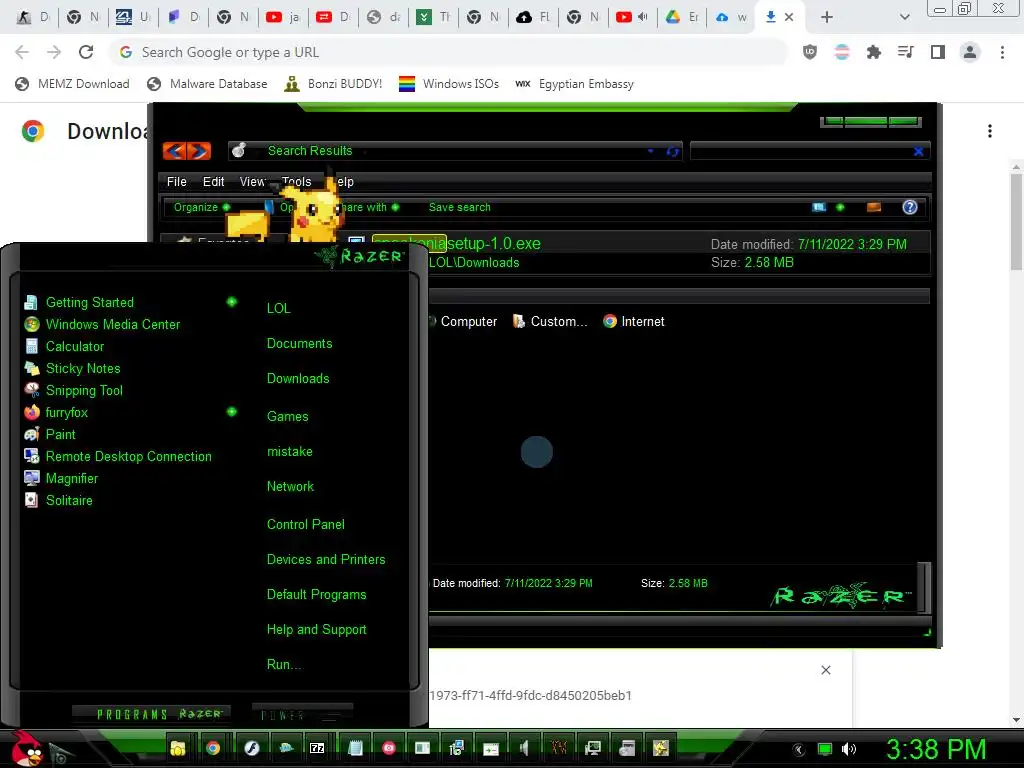The height and width of the screenshot is (768, 1024).
Task: Open Control Panel from start menu
Action: (306, 524)
